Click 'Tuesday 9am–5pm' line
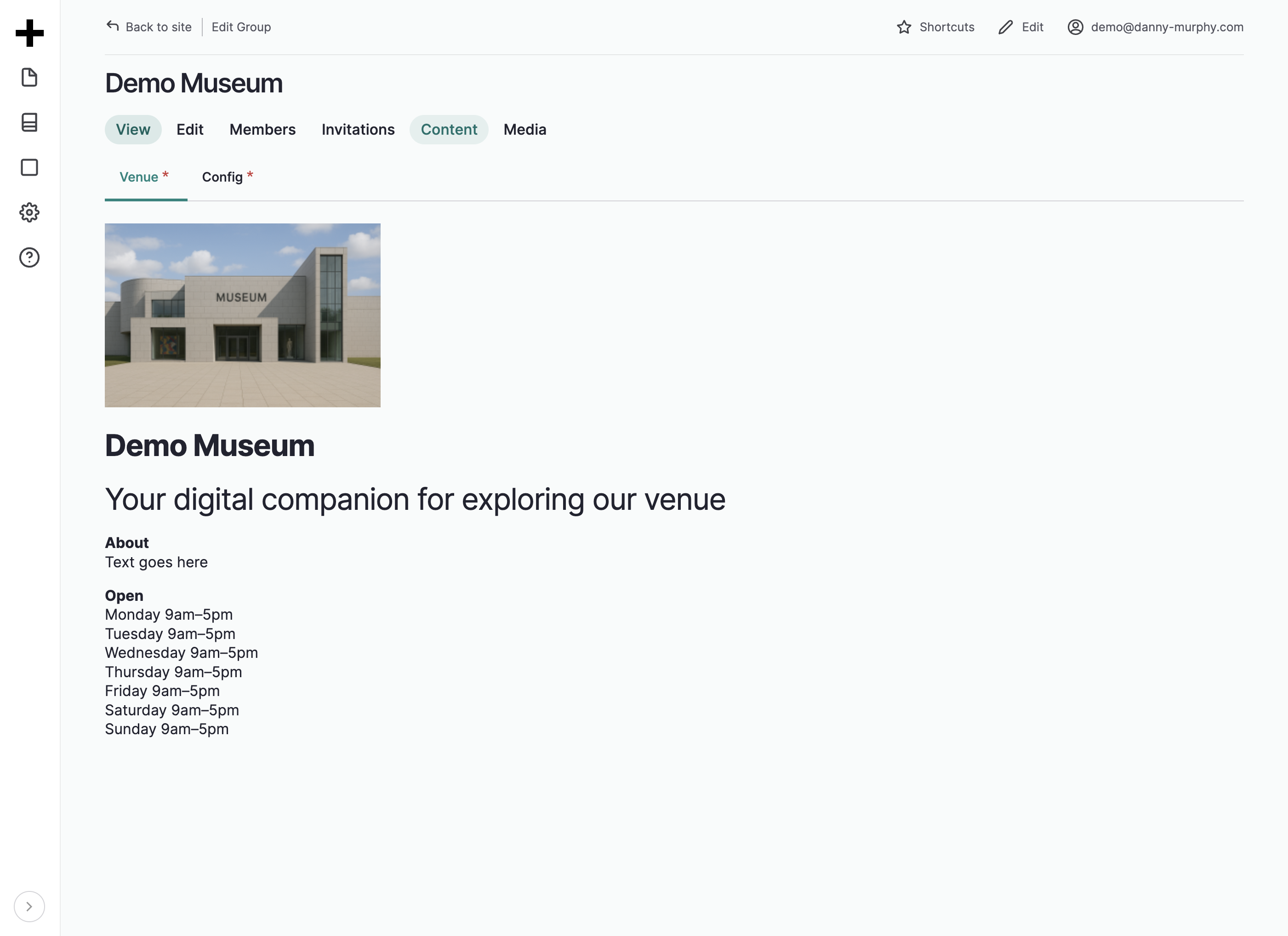This screenshot has width=1288, height=936. pyautogui.click(x=170, y=634)
